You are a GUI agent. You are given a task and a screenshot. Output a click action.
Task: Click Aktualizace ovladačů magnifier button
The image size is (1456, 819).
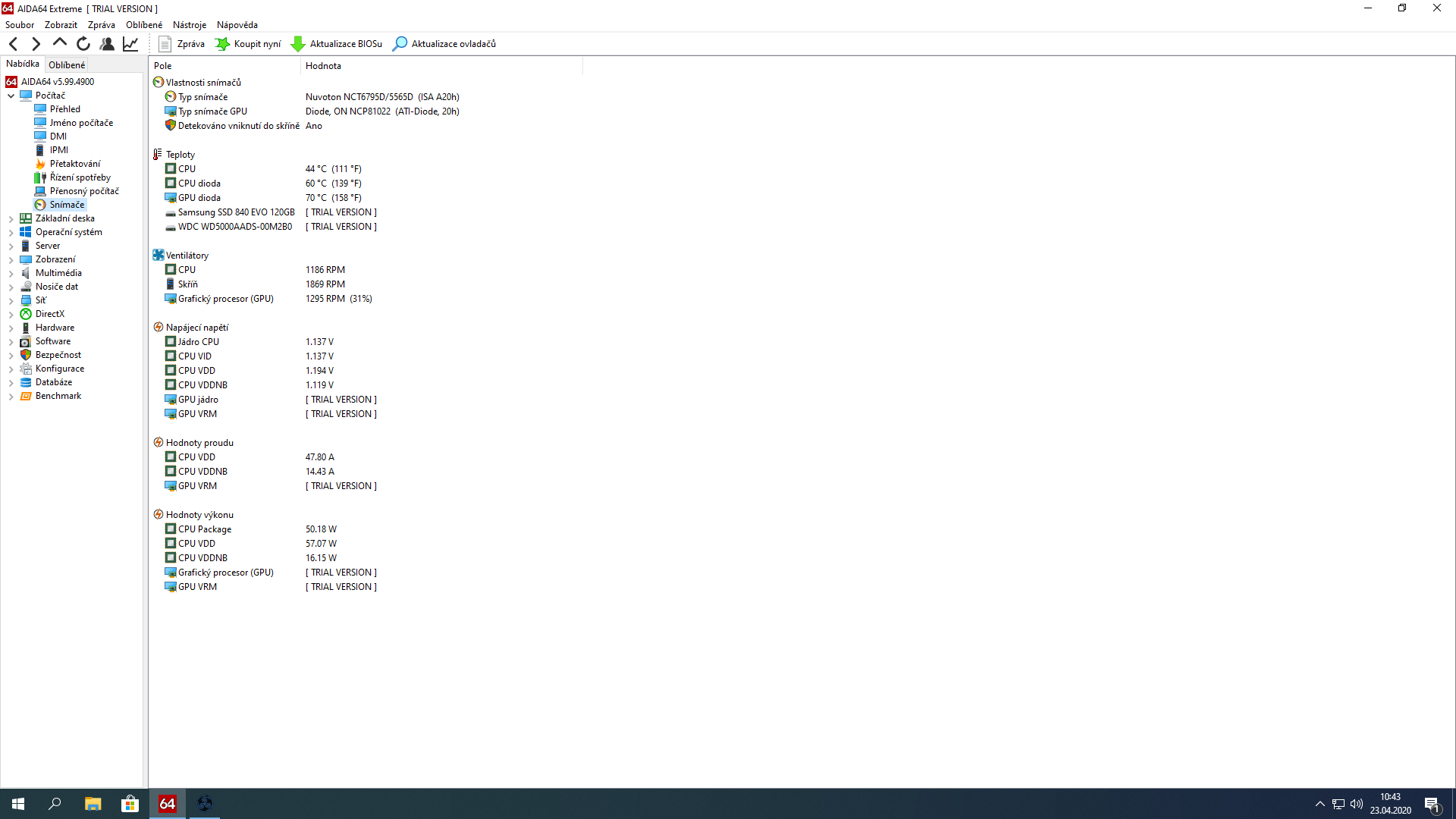pos(444,44)
